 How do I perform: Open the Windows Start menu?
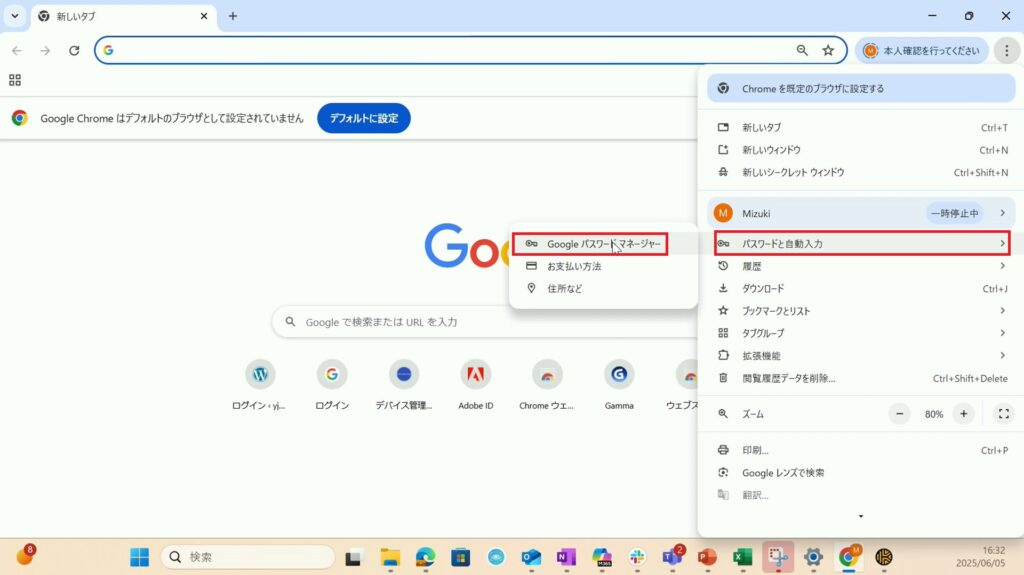click(139, 557)
